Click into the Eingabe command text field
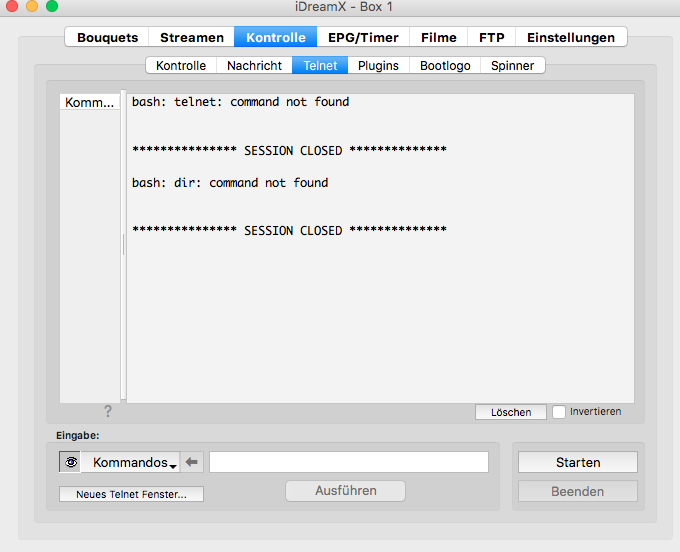Image resolution: width=680 pixels, height=552 pixels. (x=348, y=462)
